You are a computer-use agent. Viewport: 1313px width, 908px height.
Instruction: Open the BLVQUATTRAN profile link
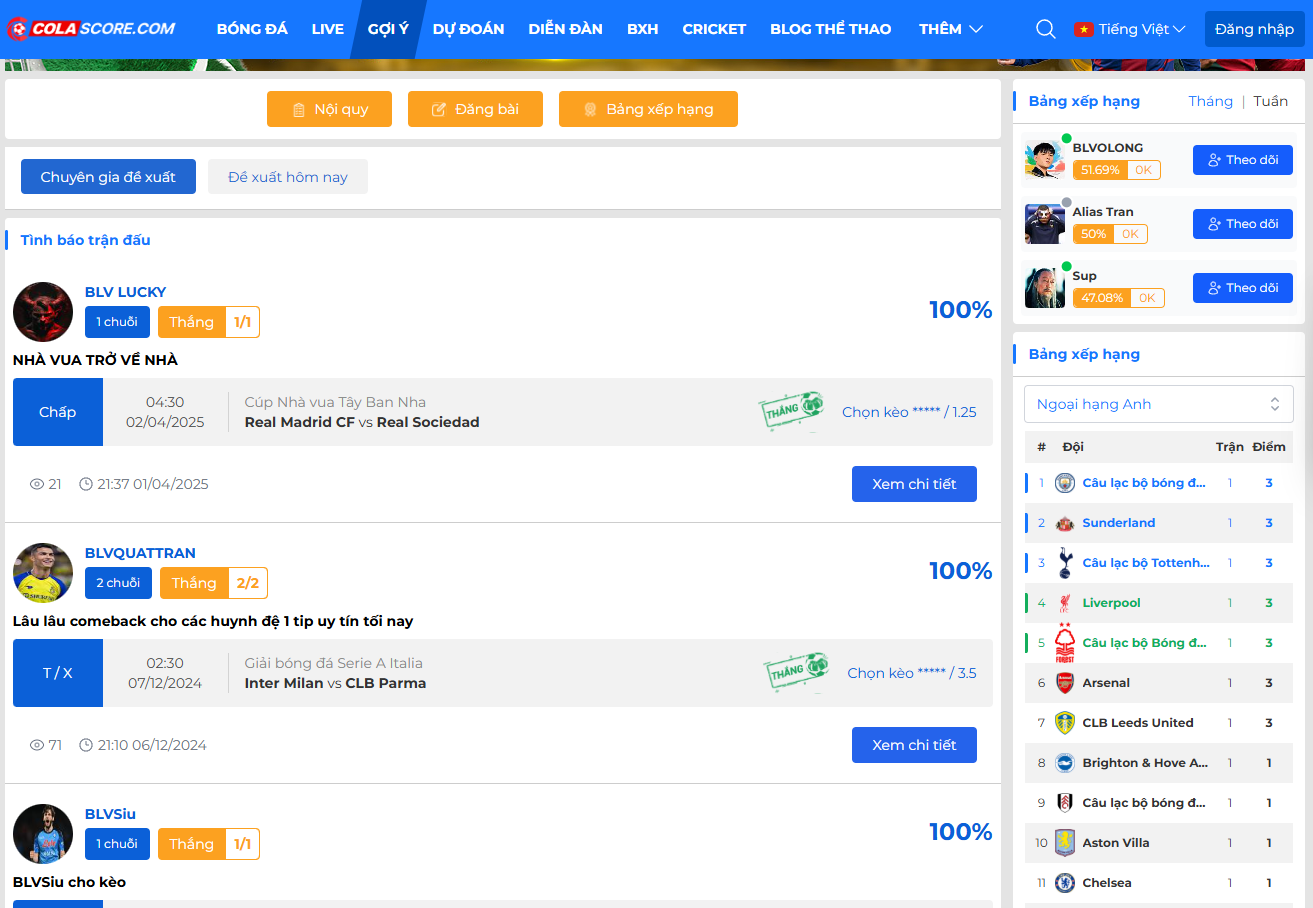(140, 553)
